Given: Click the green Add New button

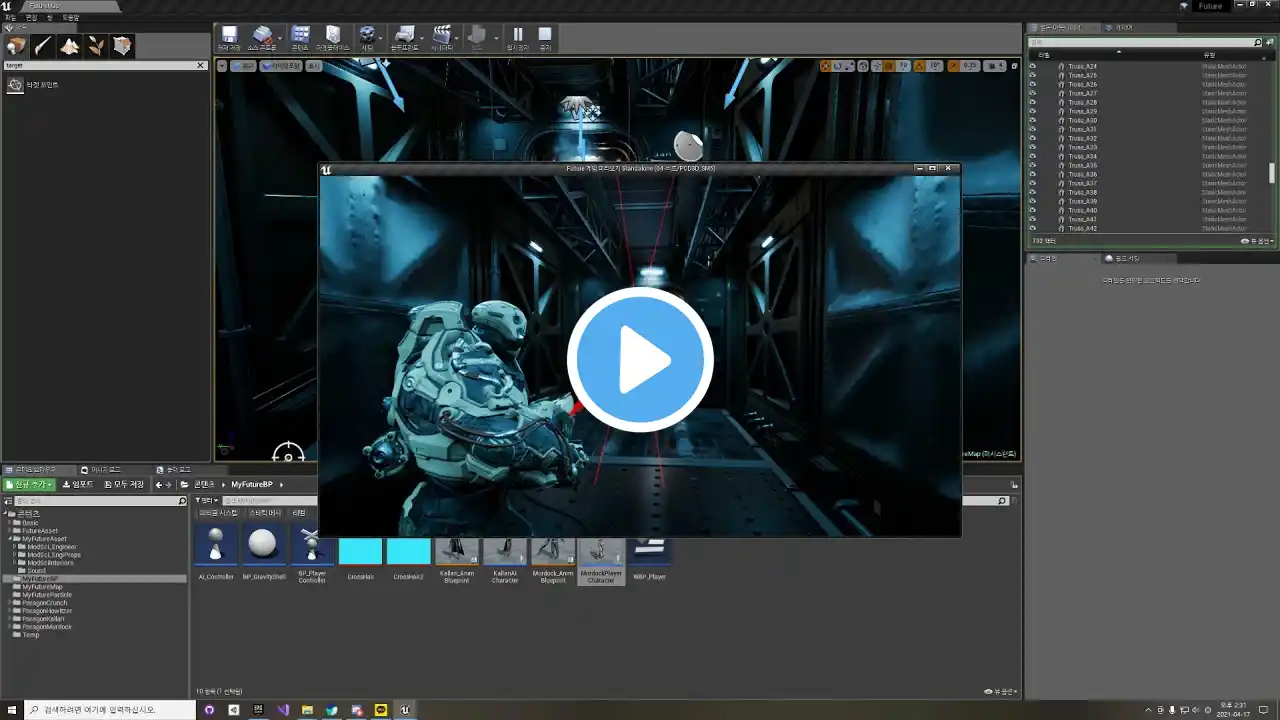Looking at the screenshot, I should tap(30, 484).
